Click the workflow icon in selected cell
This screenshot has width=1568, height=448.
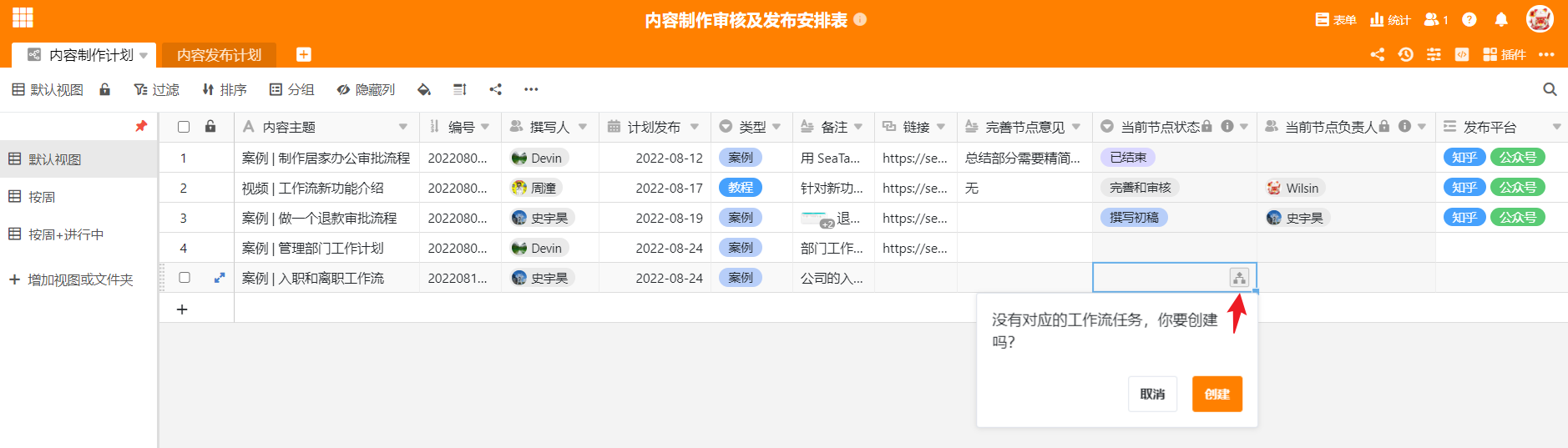pos(1239,278)
